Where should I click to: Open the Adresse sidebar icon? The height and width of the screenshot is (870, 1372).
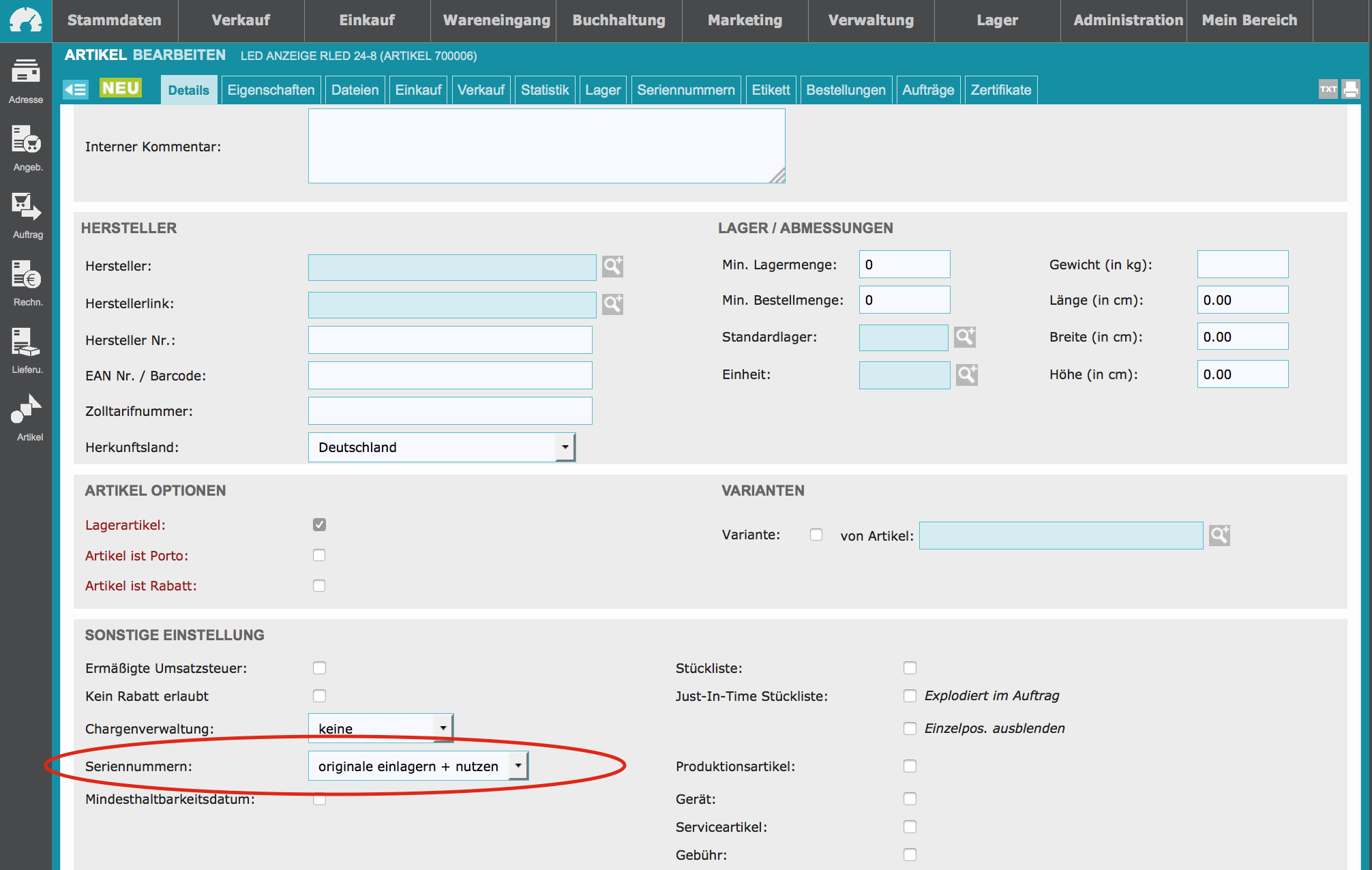[x=26, y=72]
